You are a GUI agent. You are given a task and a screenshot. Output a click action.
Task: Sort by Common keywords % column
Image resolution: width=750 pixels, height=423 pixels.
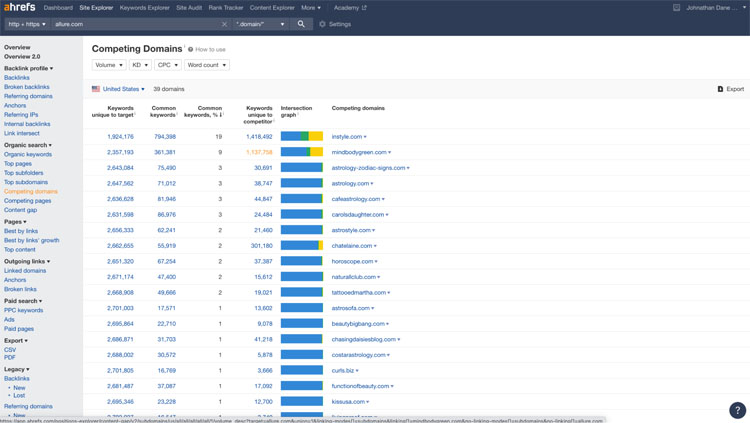pos(204,111)
